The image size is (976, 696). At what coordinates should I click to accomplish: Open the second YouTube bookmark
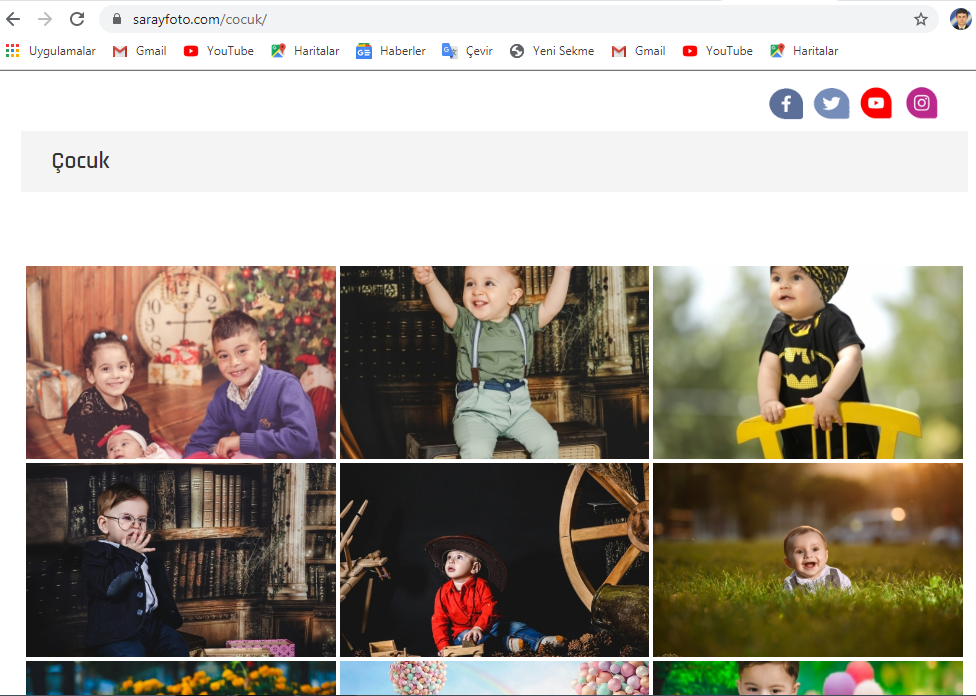tap(718, 51)
